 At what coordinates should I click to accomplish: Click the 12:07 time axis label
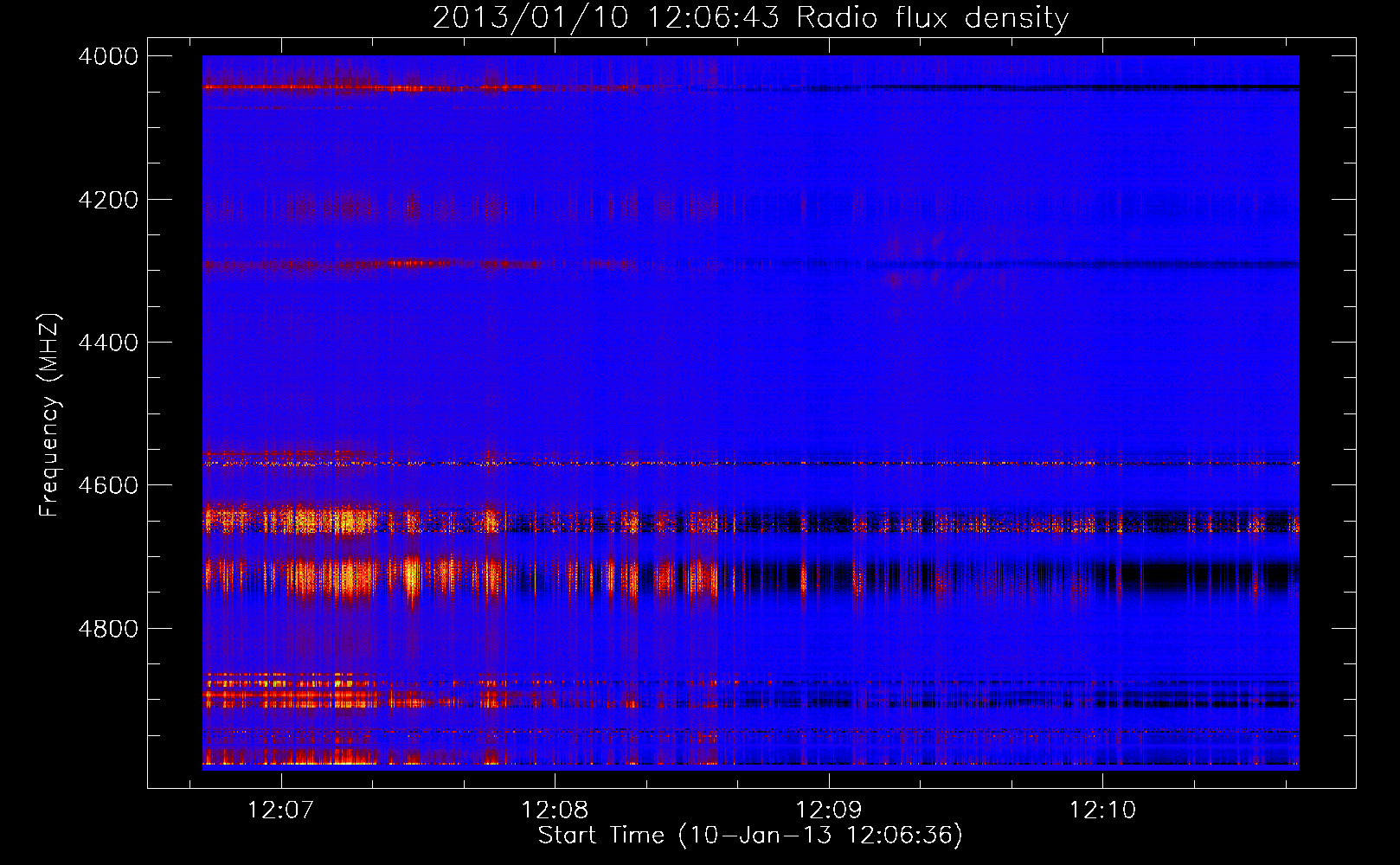280,811
